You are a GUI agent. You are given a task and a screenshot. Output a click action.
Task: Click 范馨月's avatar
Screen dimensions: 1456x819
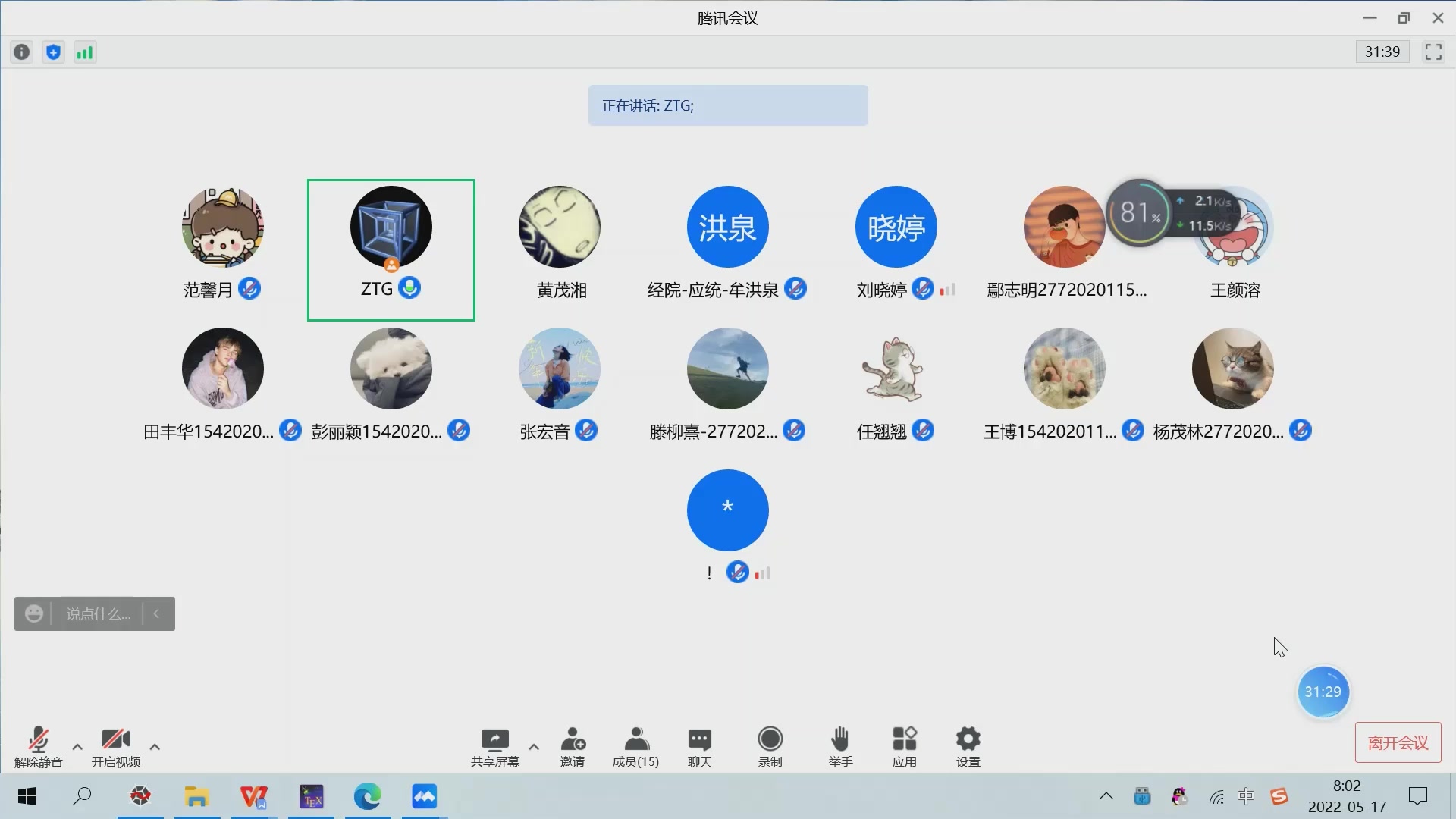point(223,227)
